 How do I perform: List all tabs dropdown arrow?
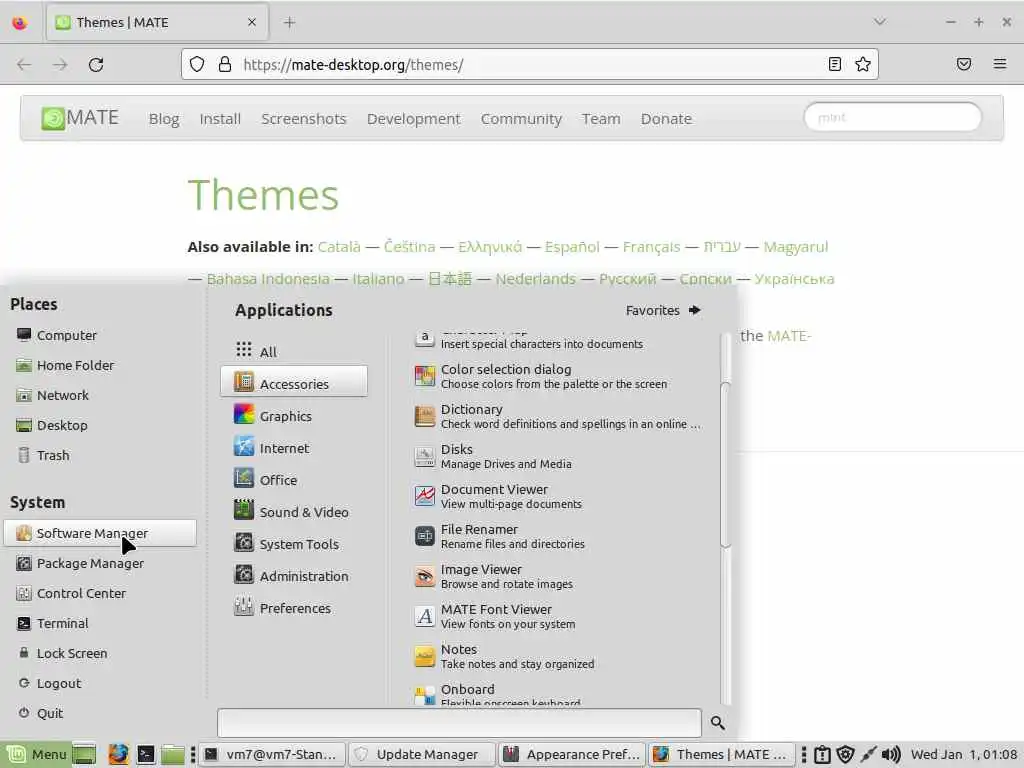point(880,22)
